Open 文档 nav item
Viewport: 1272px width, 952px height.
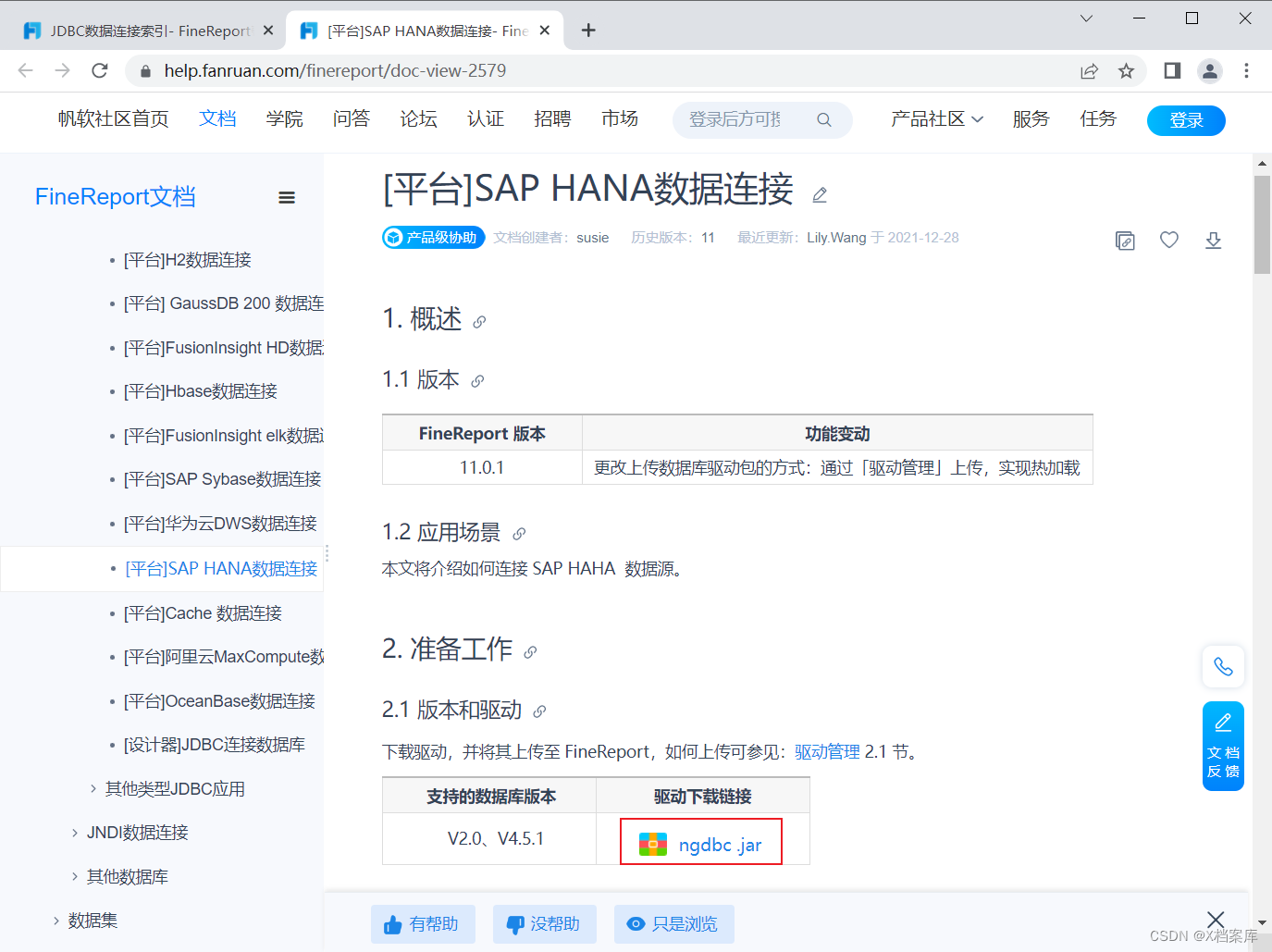pyautogui.click(x=217, y=119)
